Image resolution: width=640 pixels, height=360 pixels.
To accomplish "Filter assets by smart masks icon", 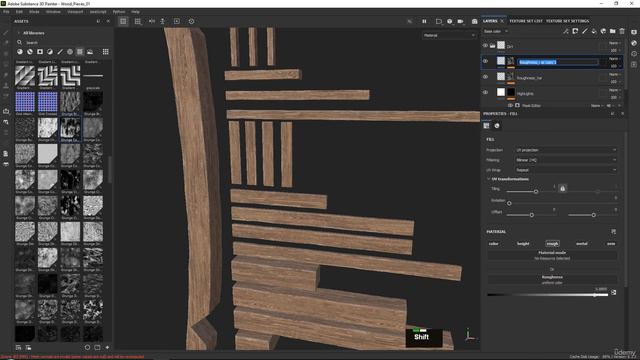I will point(40,52).
